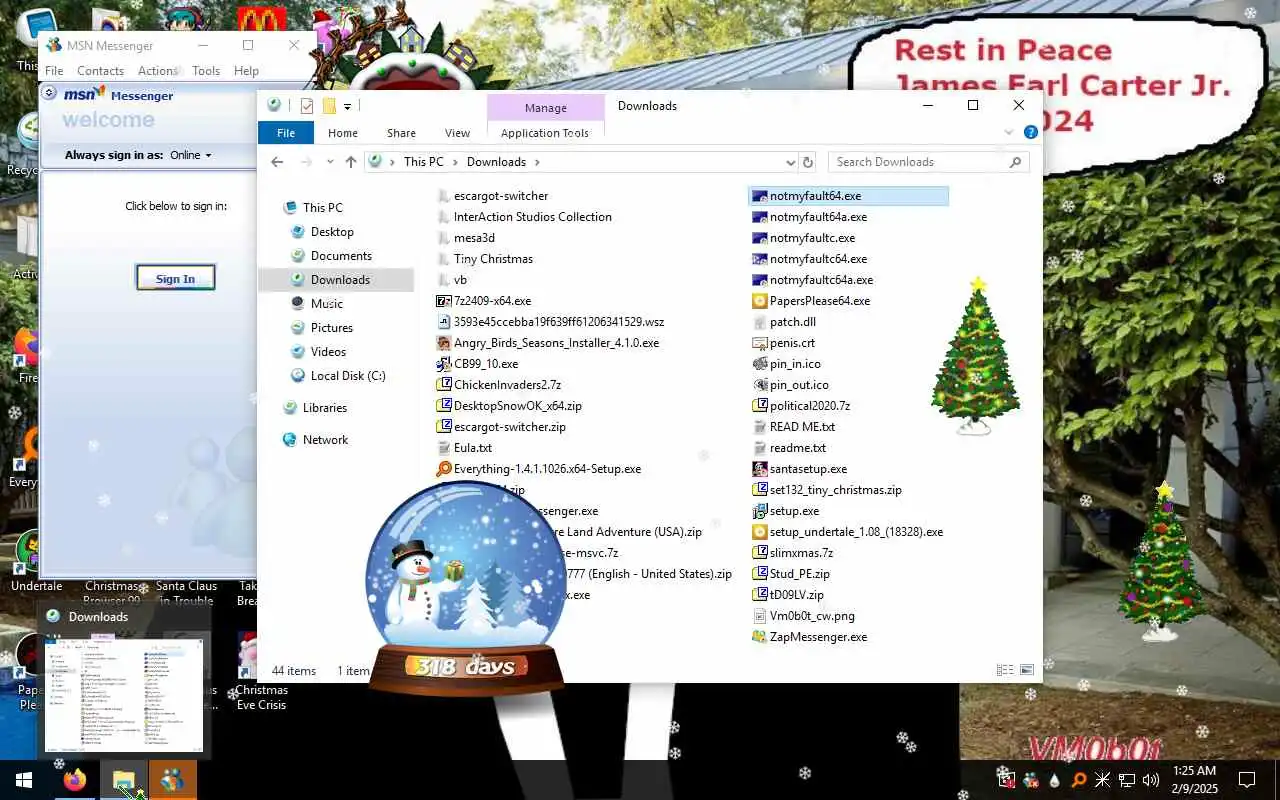Open Explorer File menu tab
The image size is (1280, 800).
point(286,133)
